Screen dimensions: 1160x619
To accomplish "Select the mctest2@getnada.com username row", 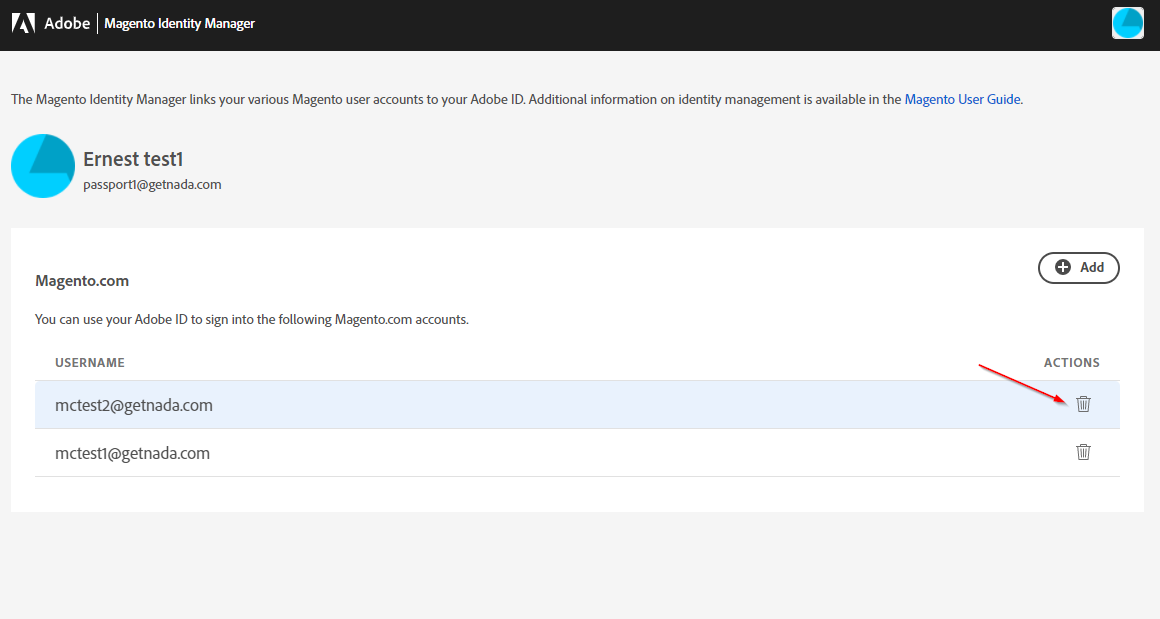I will point(577,405).
